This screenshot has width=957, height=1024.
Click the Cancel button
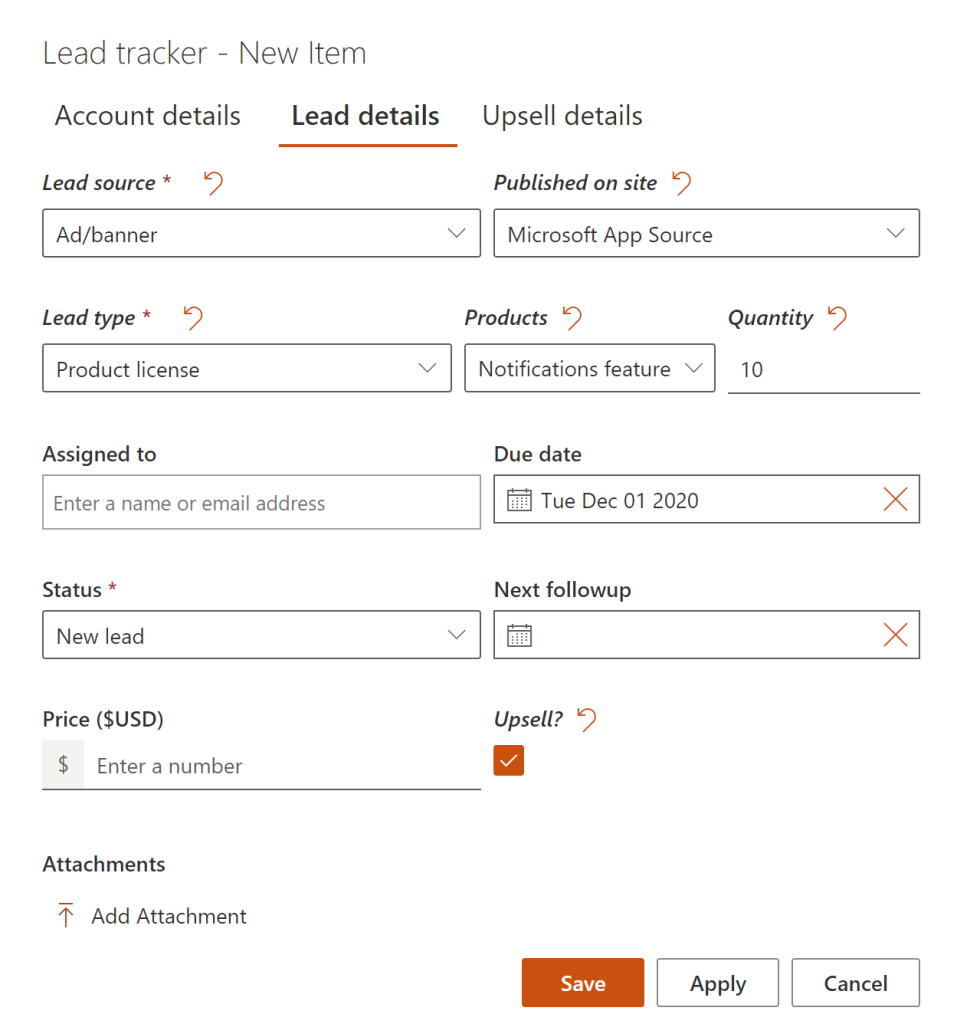coord(855,983)
